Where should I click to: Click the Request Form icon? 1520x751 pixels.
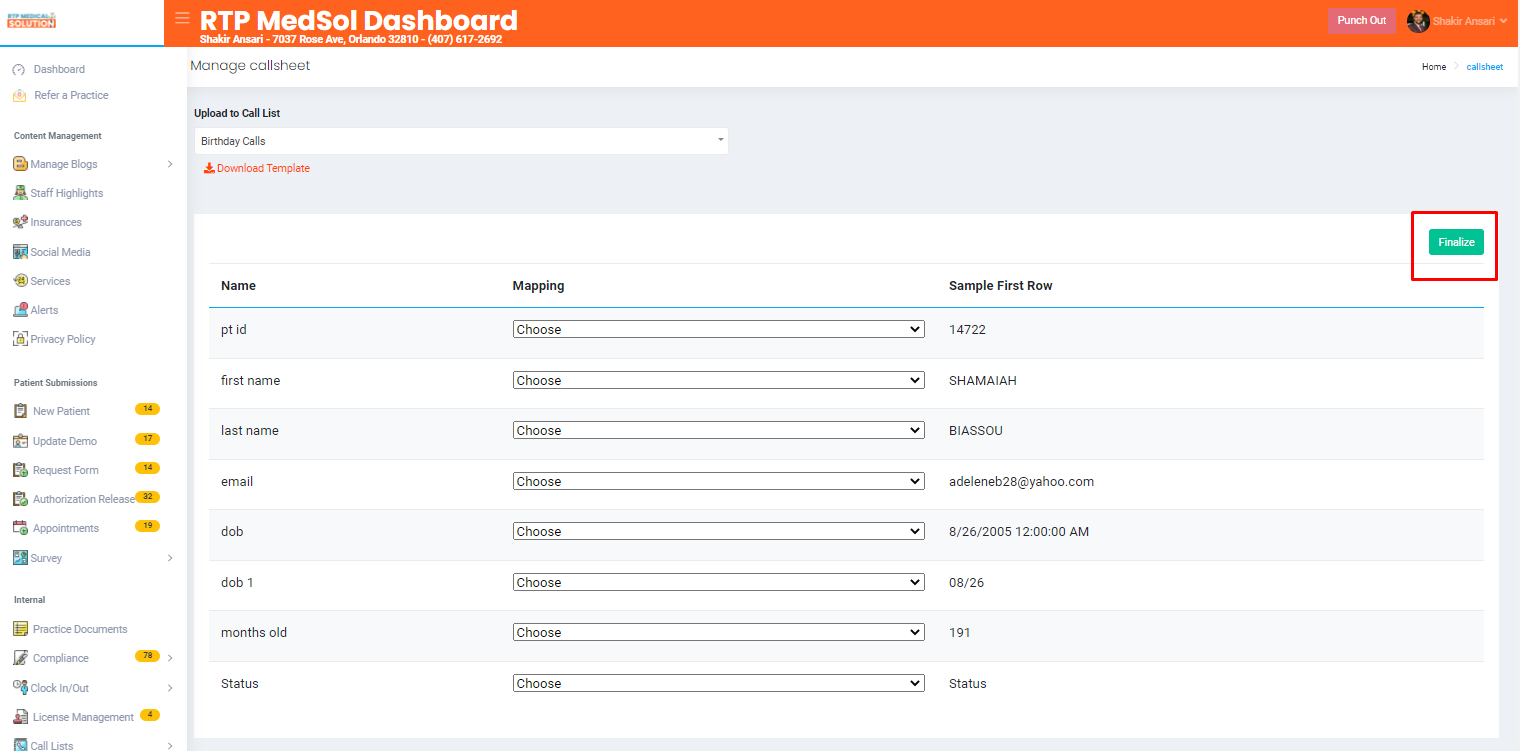click(20, 470)
